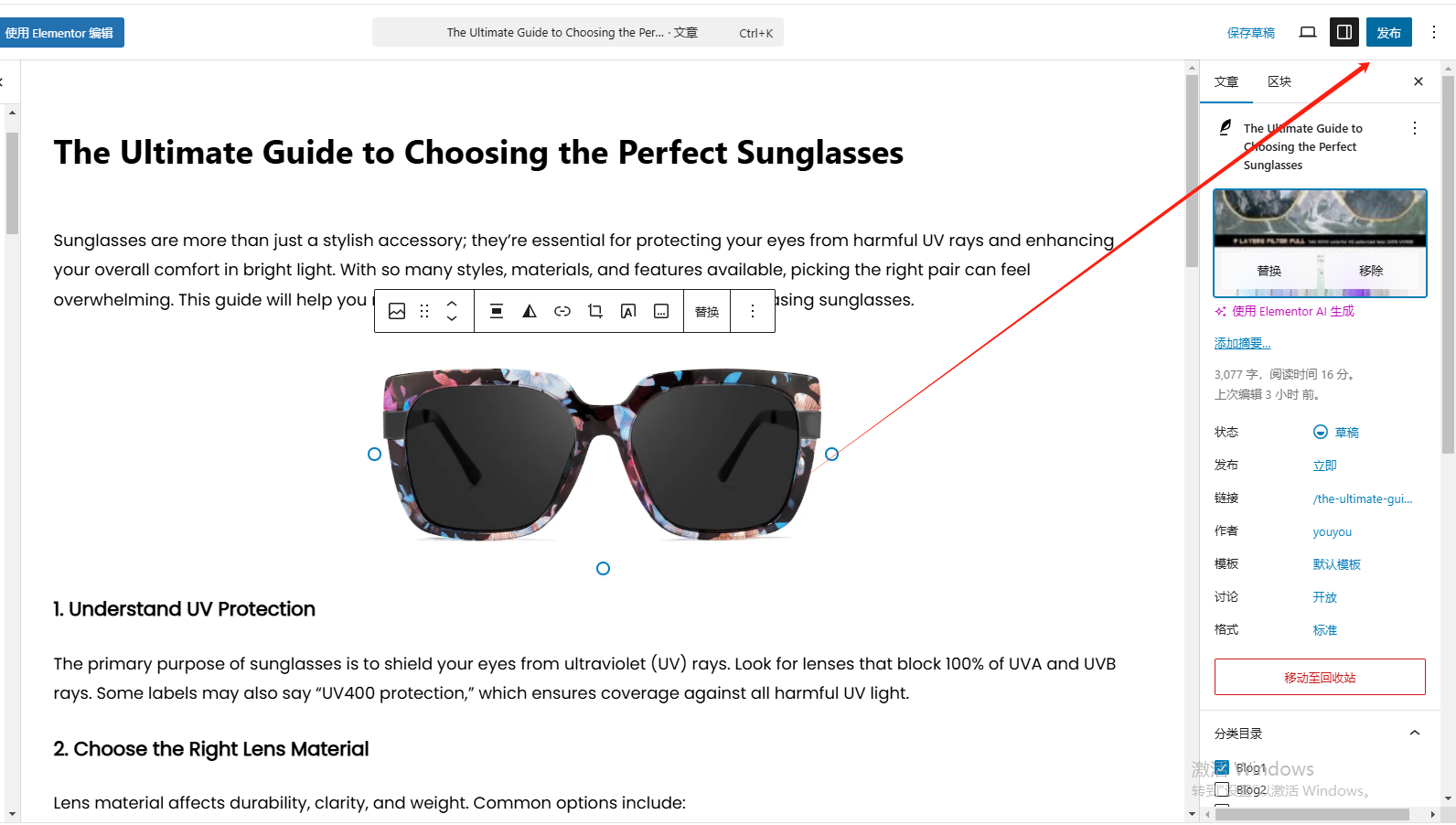Viewport: 1456px width, 825px height.
Task: Click the 添加摘要 add excerpt link
Action: (1242, 343)
